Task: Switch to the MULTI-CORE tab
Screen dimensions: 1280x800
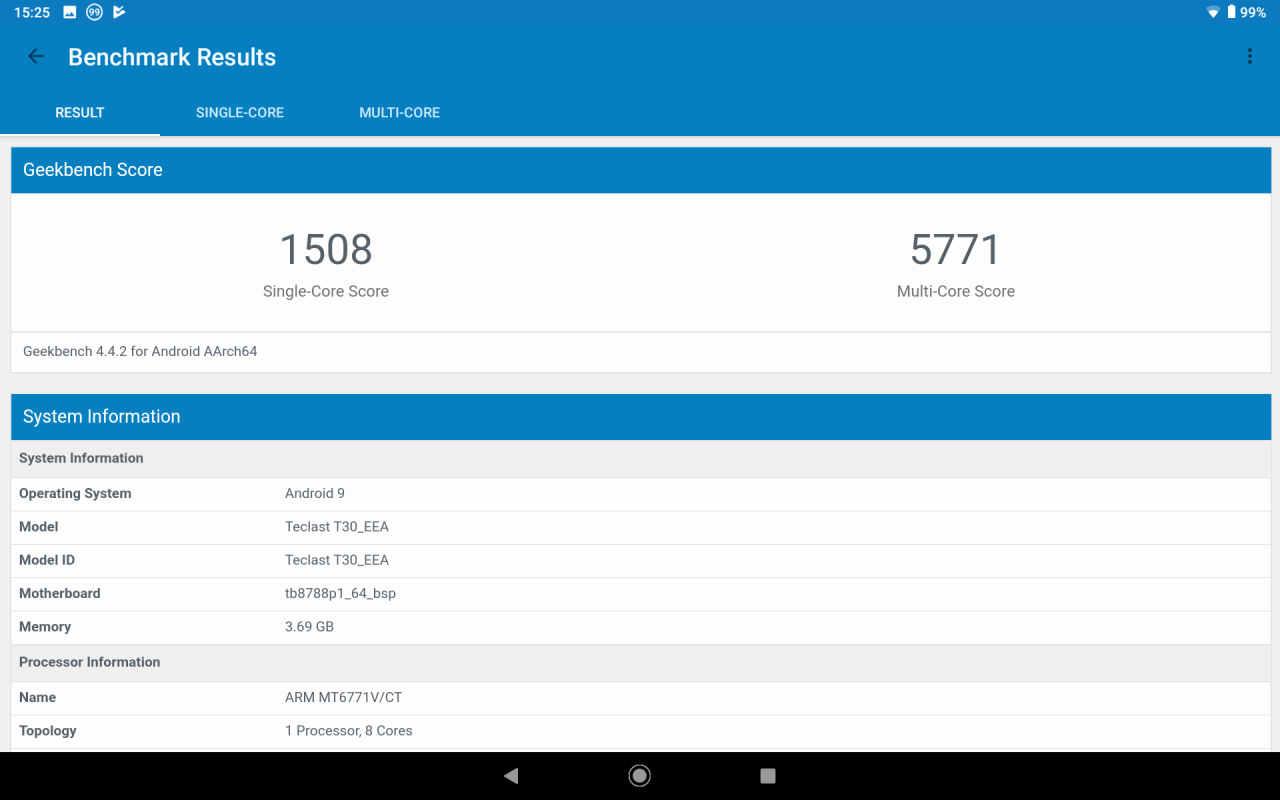Action: coord(400,113)
